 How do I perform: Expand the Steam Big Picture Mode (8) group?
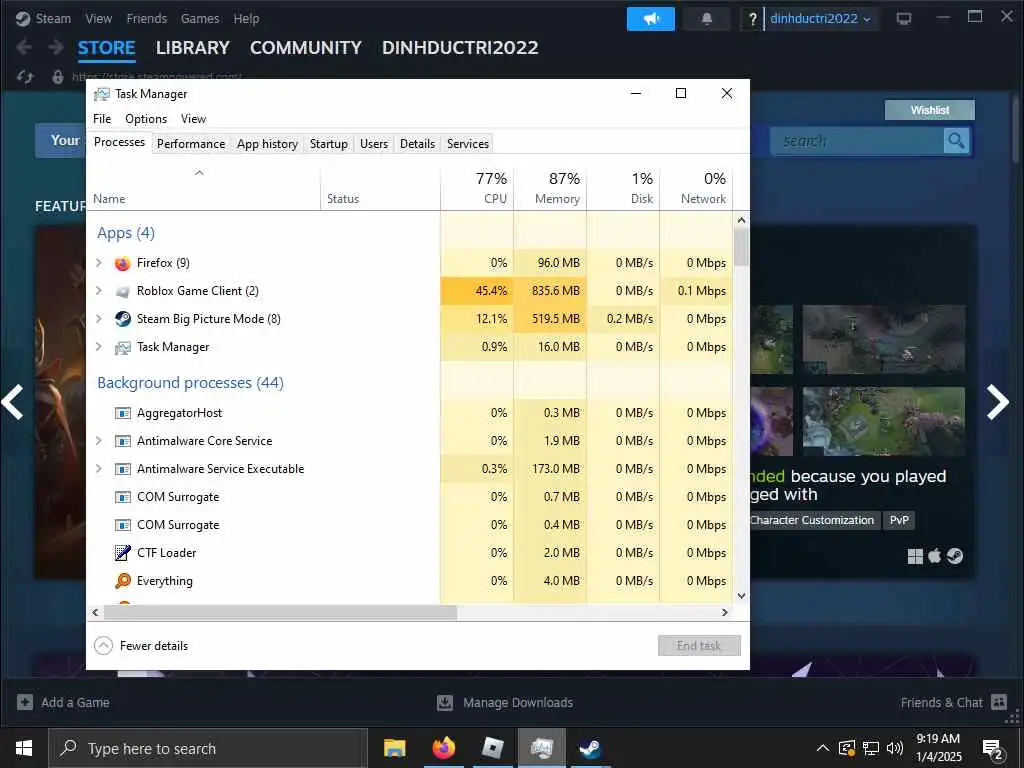[x=99, y=319]
